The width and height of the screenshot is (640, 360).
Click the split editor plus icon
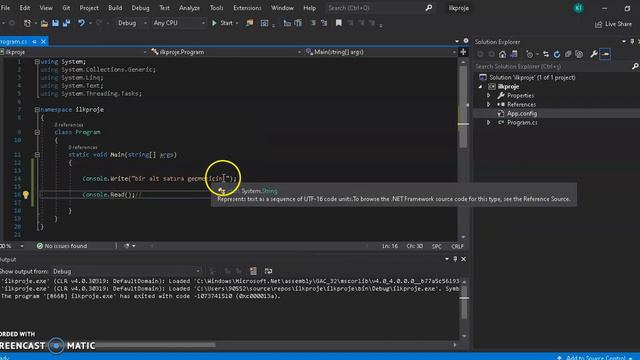click(463, 52)
